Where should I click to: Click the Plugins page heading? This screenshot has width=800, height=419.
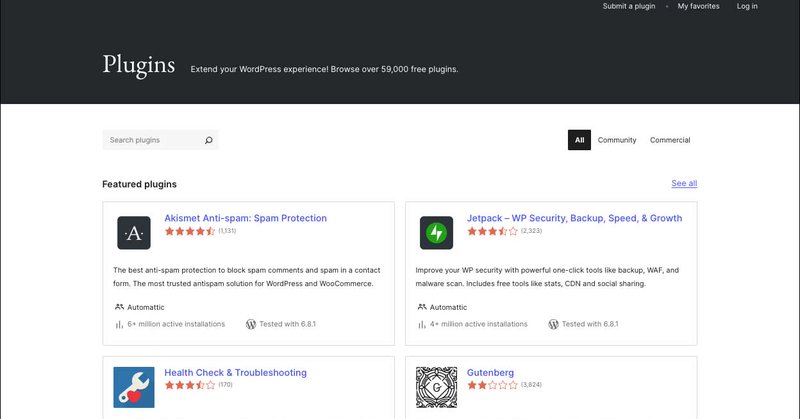coord(139,65)
